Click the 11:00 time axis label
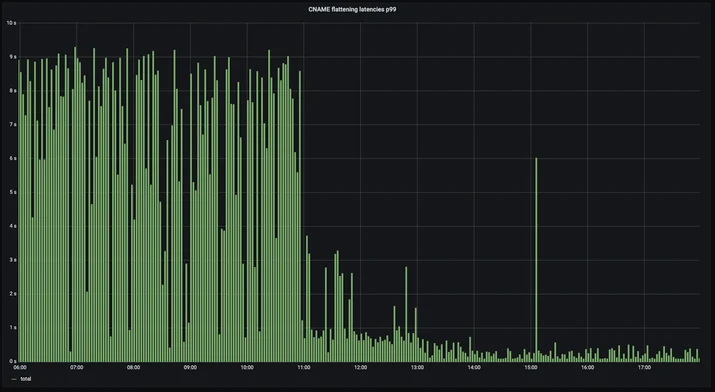This screenshot has width=715, height=392. [x=304, y=367]
